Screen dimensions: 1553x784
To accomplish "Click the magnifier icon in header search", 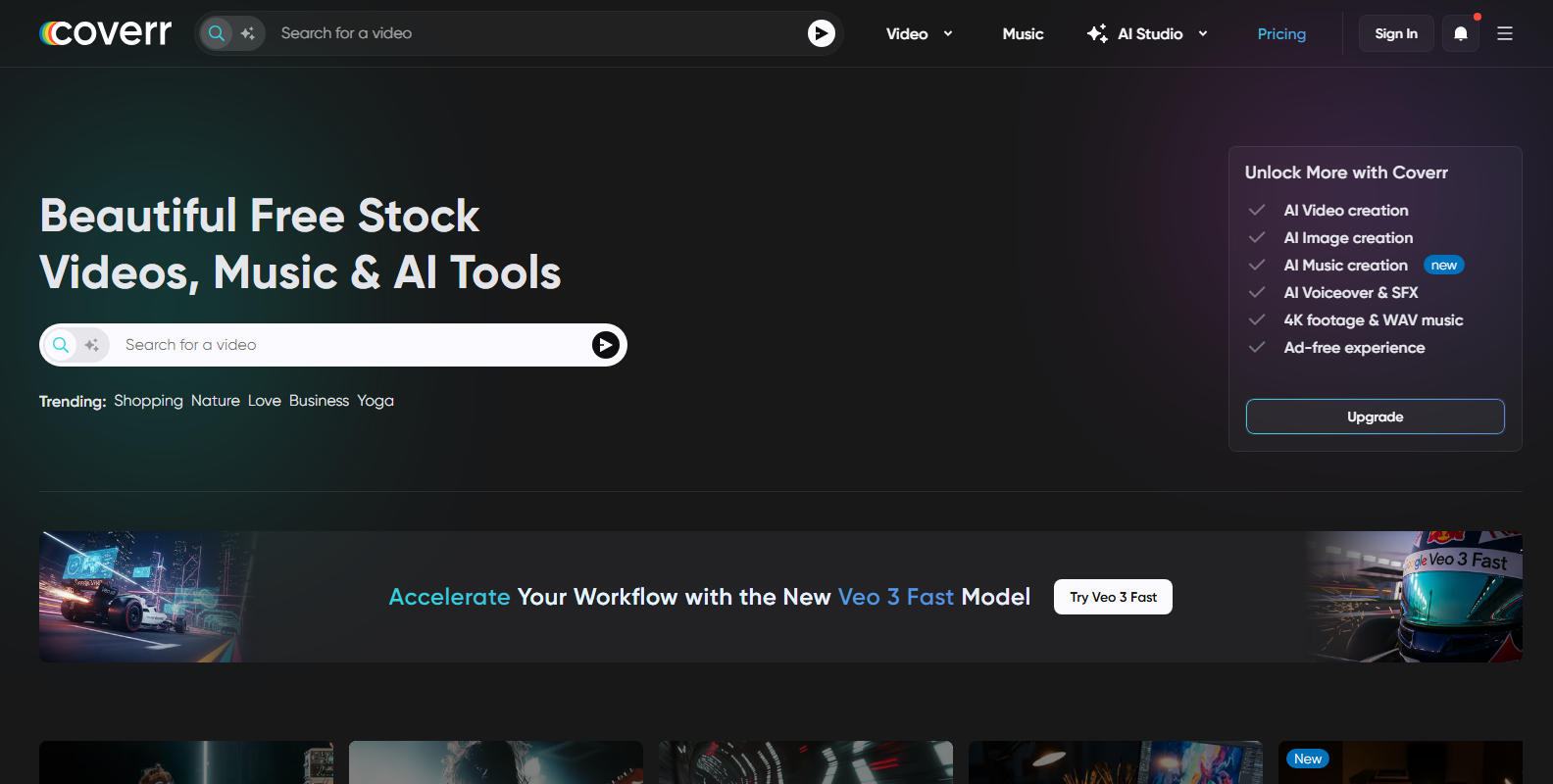I will click(217, 33).
